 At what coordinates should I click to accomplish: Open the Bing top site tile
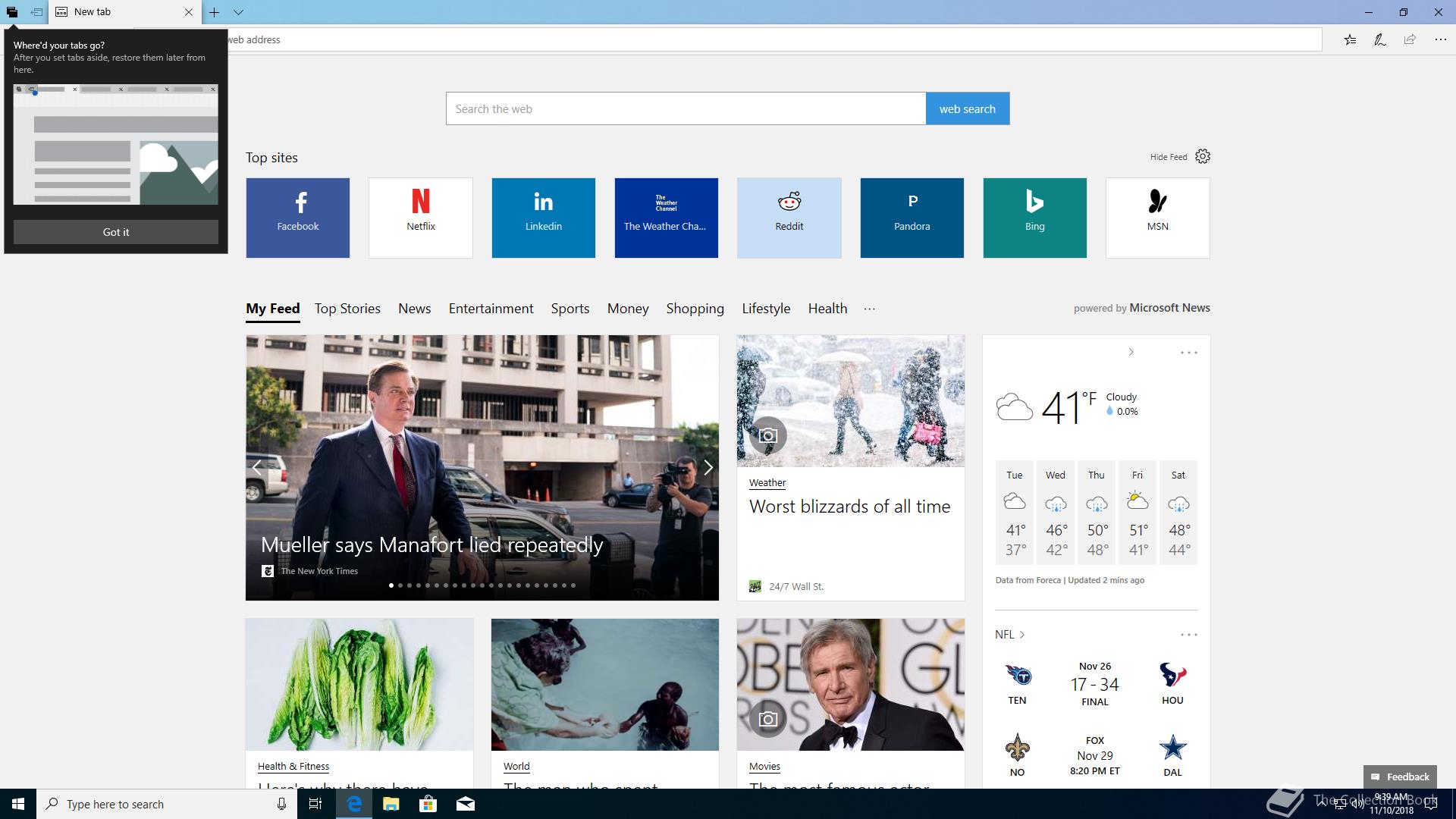tap(1035, 218)
